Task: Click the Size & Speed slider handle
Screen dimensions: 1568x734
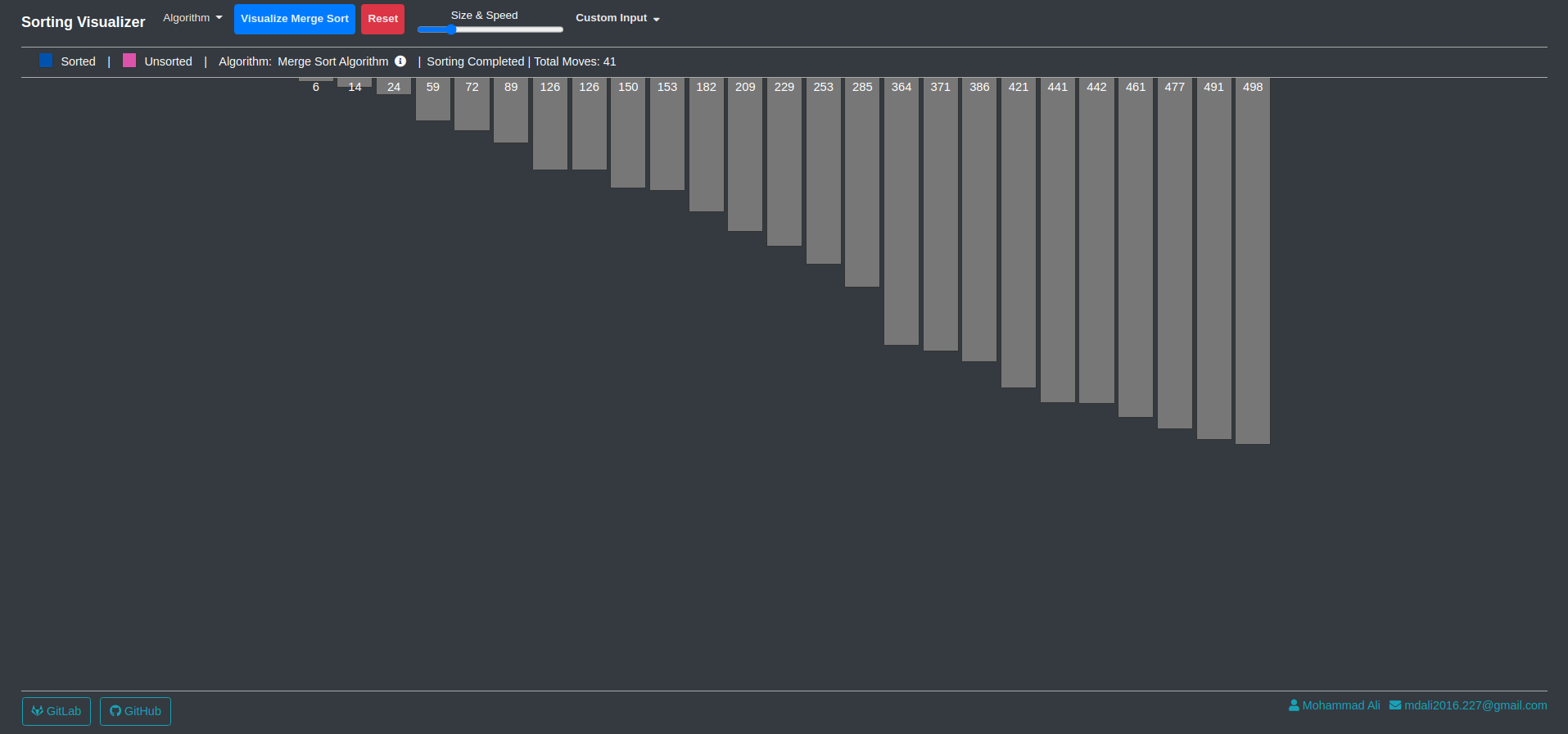Action: (451, 29)
